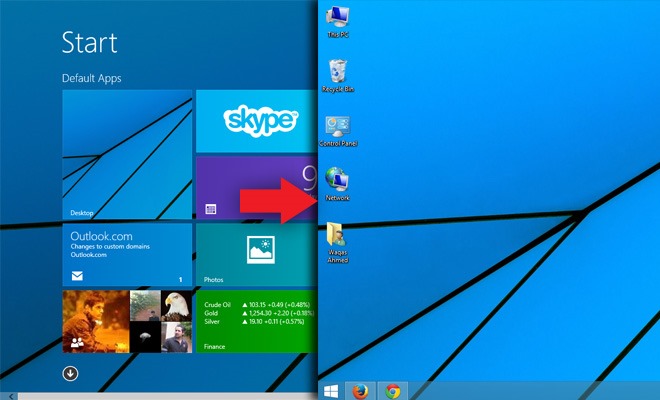Click the Silver price row in Finance tile
The image size is (660, 400).
tap(254, 321)
